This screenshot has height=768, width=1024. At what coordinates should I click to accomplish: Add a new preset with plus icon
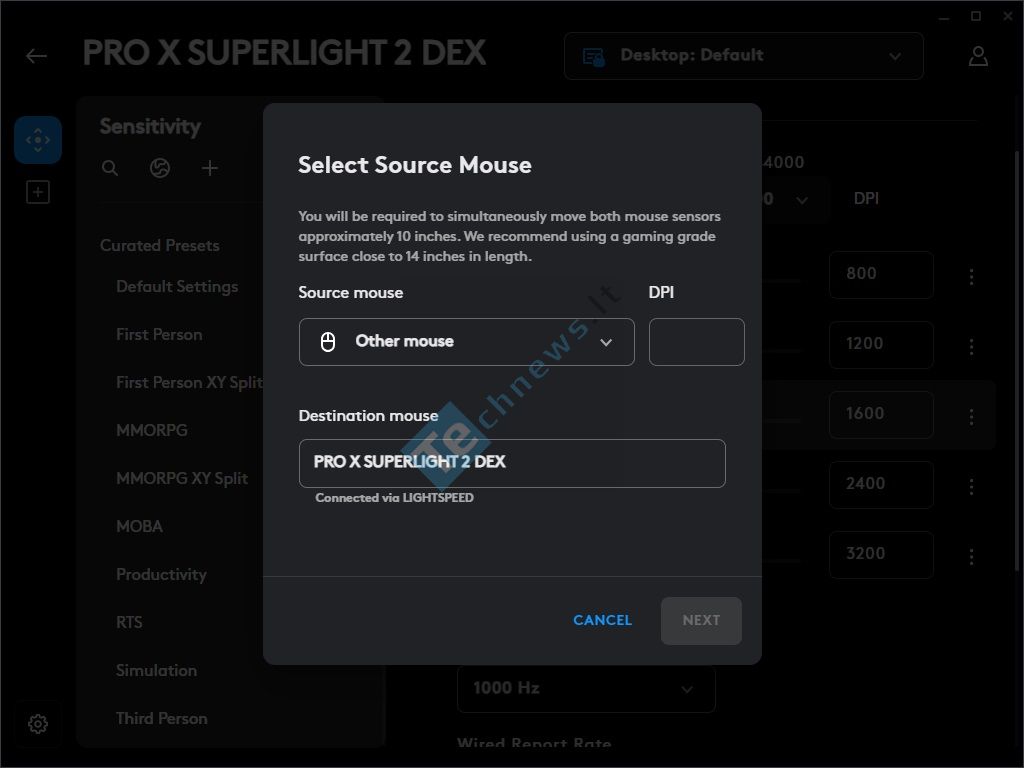pyautogui.click(x=210, y=168)
